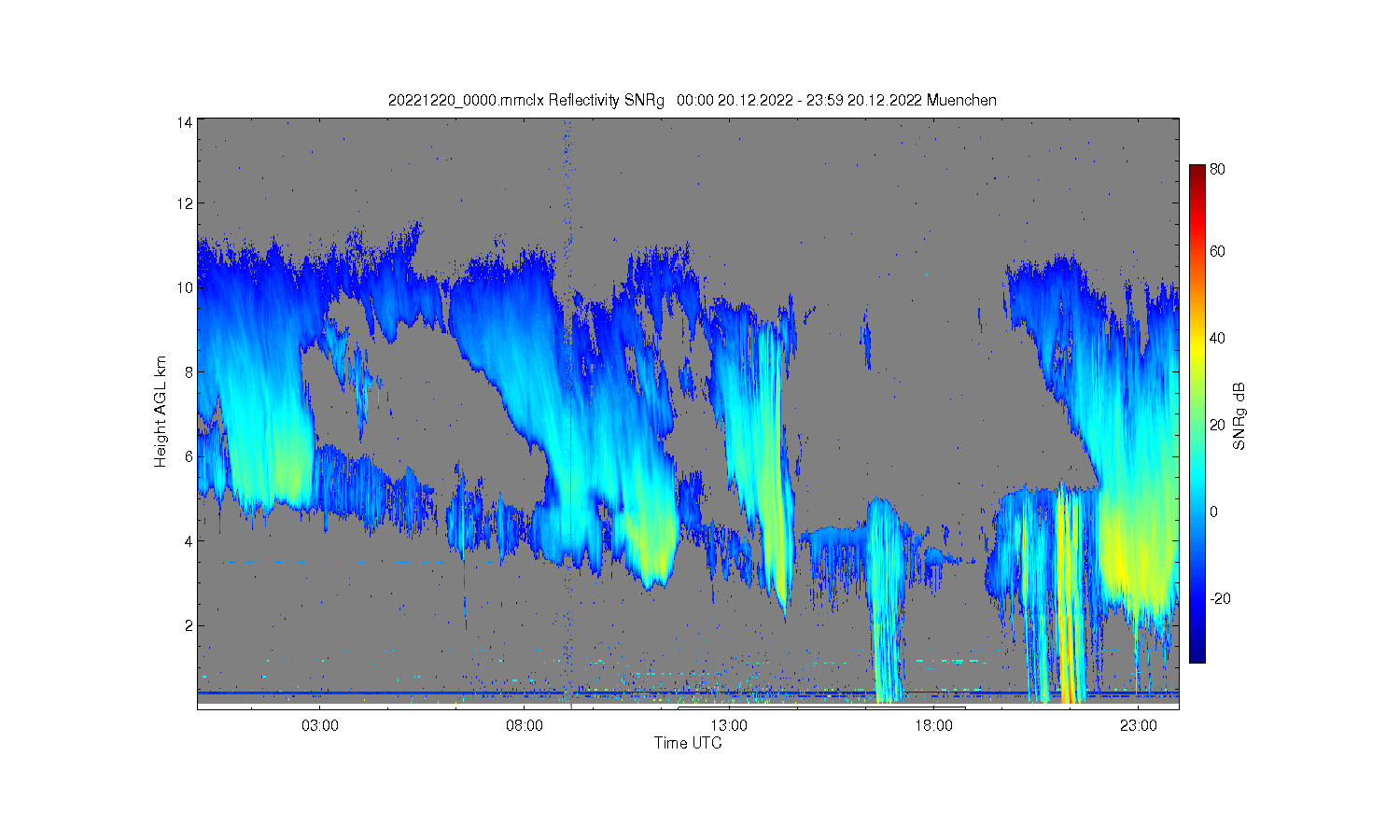This screenshot has width=1400, height=840.
Task: Click the plot title text starting 20221220_0000.mmclx
Action: point(692,100)
